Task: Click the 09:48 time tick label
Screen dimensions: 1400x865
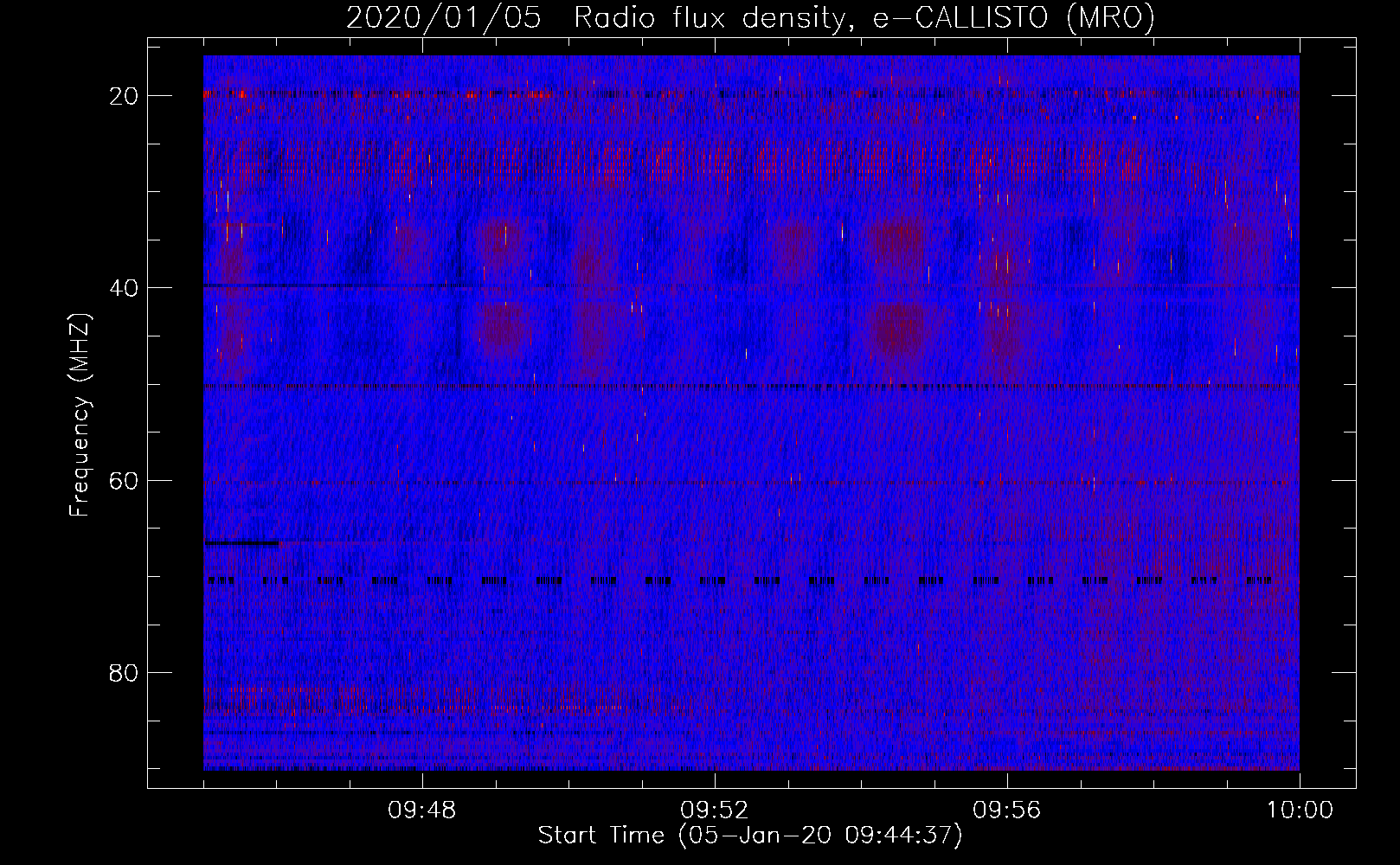Action: [422, 811]
